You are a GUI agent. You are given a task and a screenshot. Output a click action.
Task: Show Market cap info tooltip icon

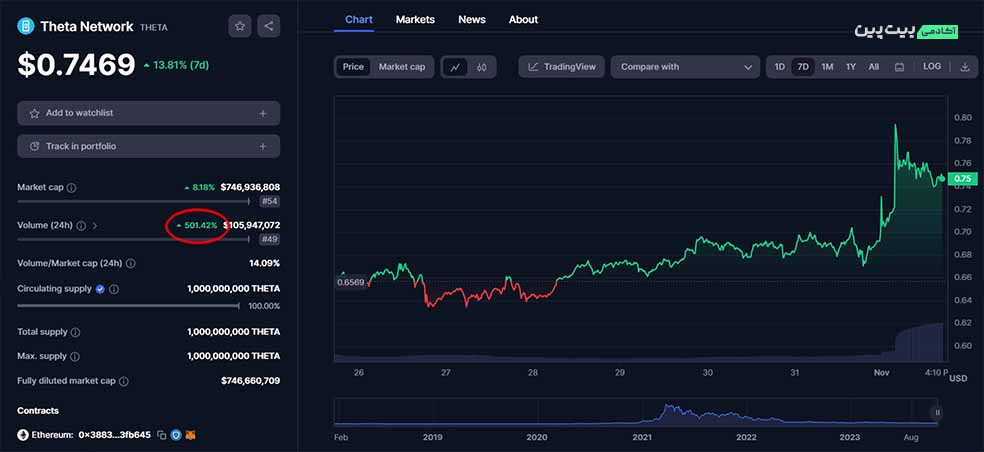pyautogui.click(x=72, y=188)
